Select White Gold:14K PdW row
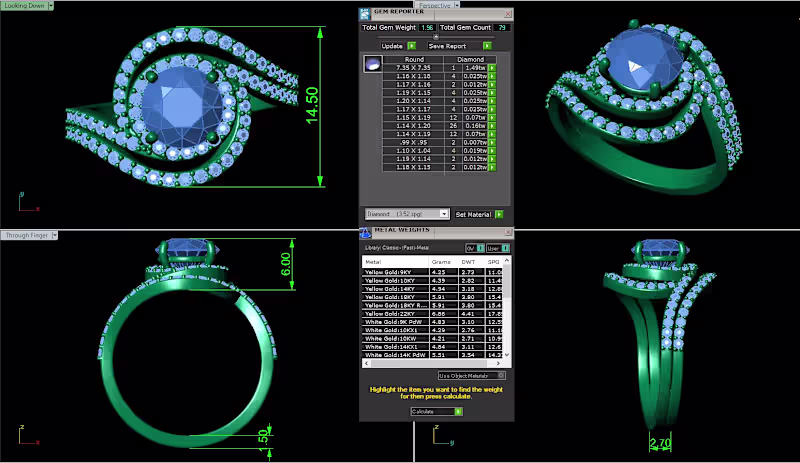This screenshot has height=463, width=800. (x=432, y=355)
